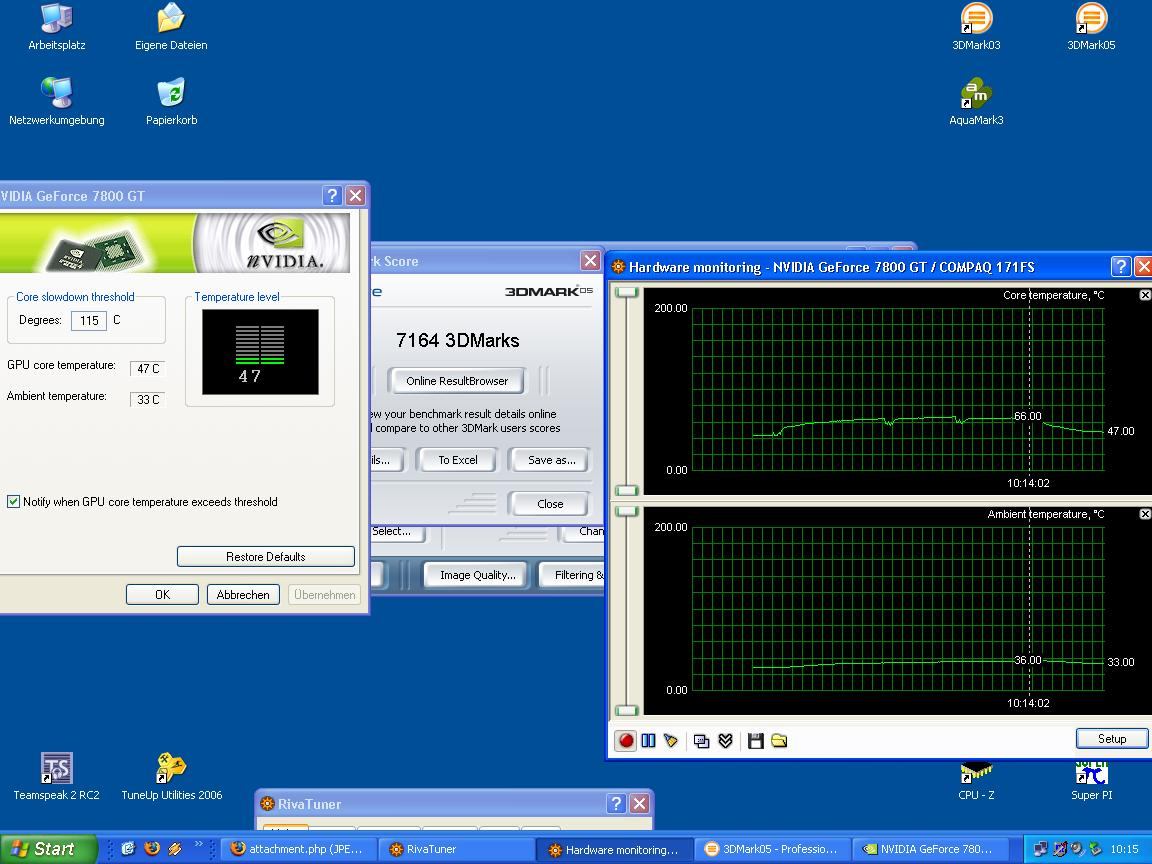Image resolution: width=1152 pixels, height=864 pixels.
Task: Open the Netzwerkumgebung desktop icon
Action: tap(57, 101)
